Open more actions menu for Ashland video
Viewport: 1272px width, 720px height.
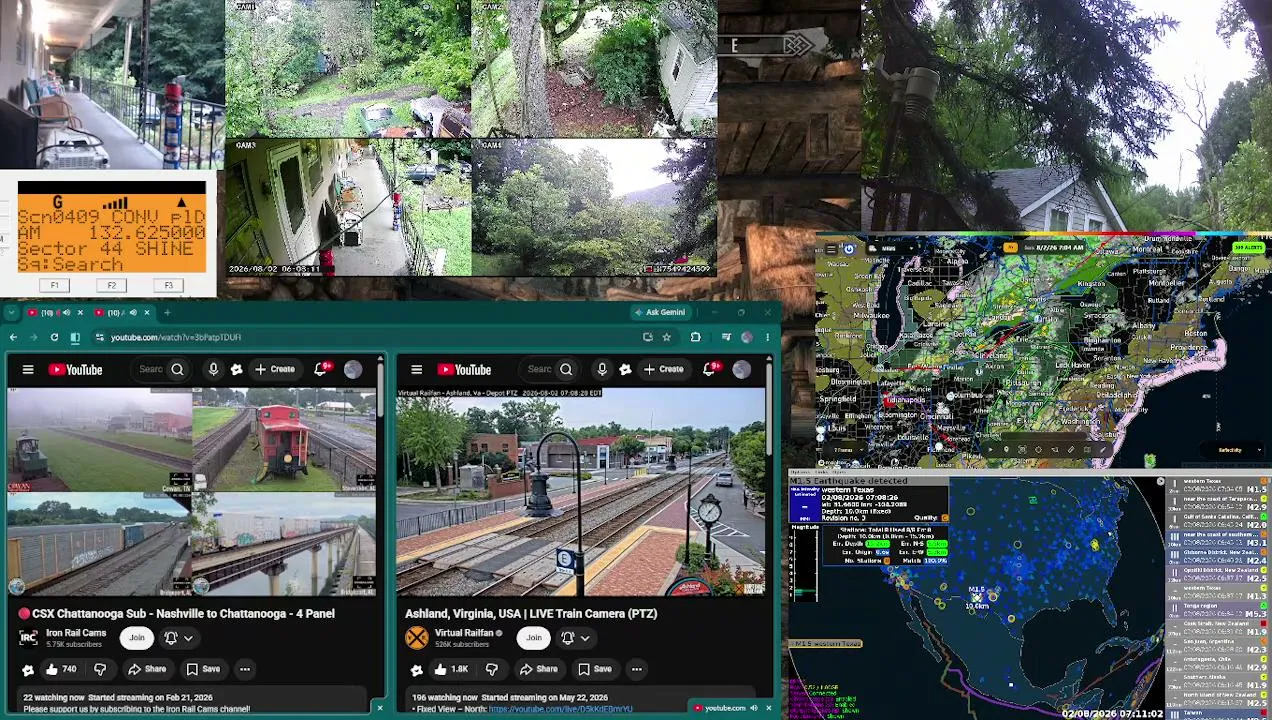pos(636,669)
